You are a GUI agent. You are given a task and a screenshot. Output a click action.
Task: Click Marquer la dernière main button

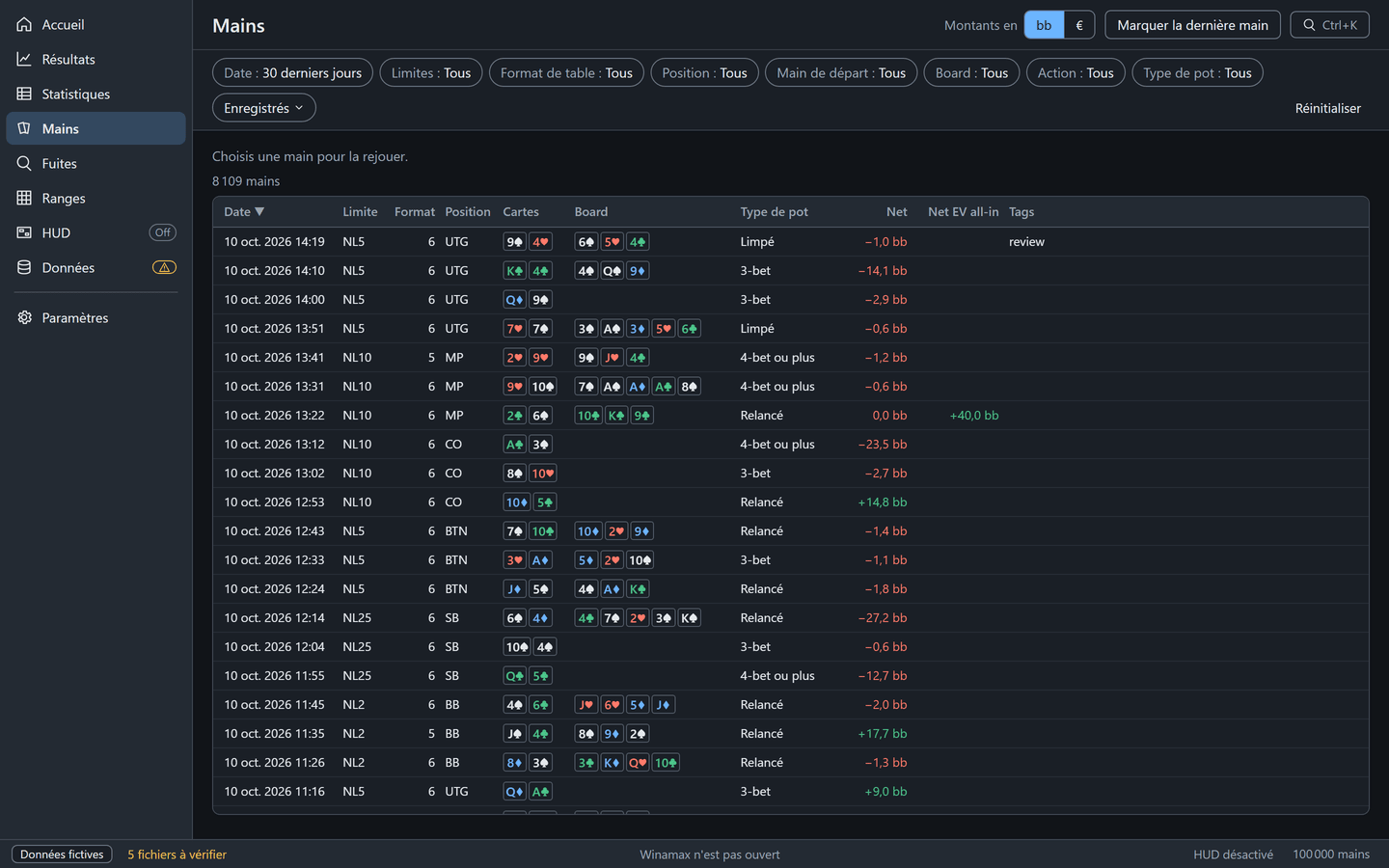point(1192,25)
